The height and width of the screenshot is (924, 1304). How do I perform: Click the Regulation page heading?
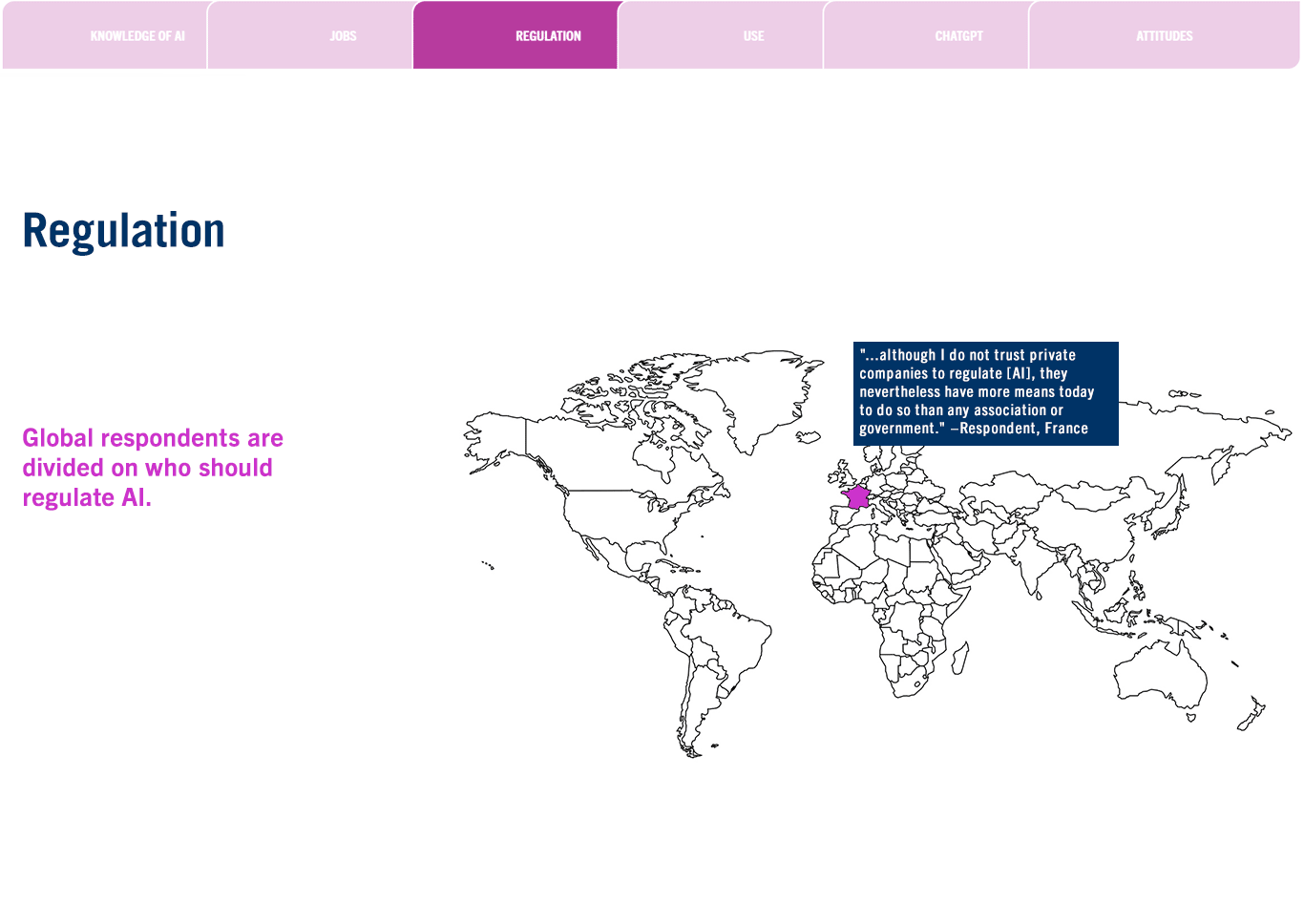click(x=124, y=229)
